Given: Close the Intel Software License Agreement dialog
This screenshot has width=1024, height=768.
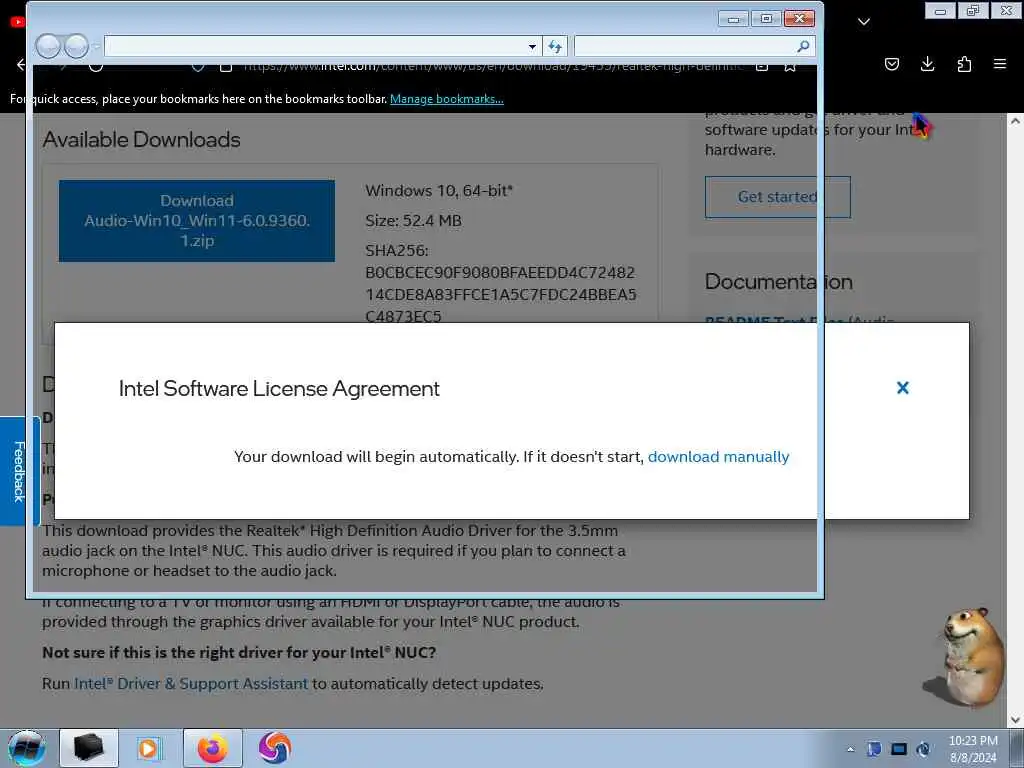Looking at the screenshot, I should (903, 388).
